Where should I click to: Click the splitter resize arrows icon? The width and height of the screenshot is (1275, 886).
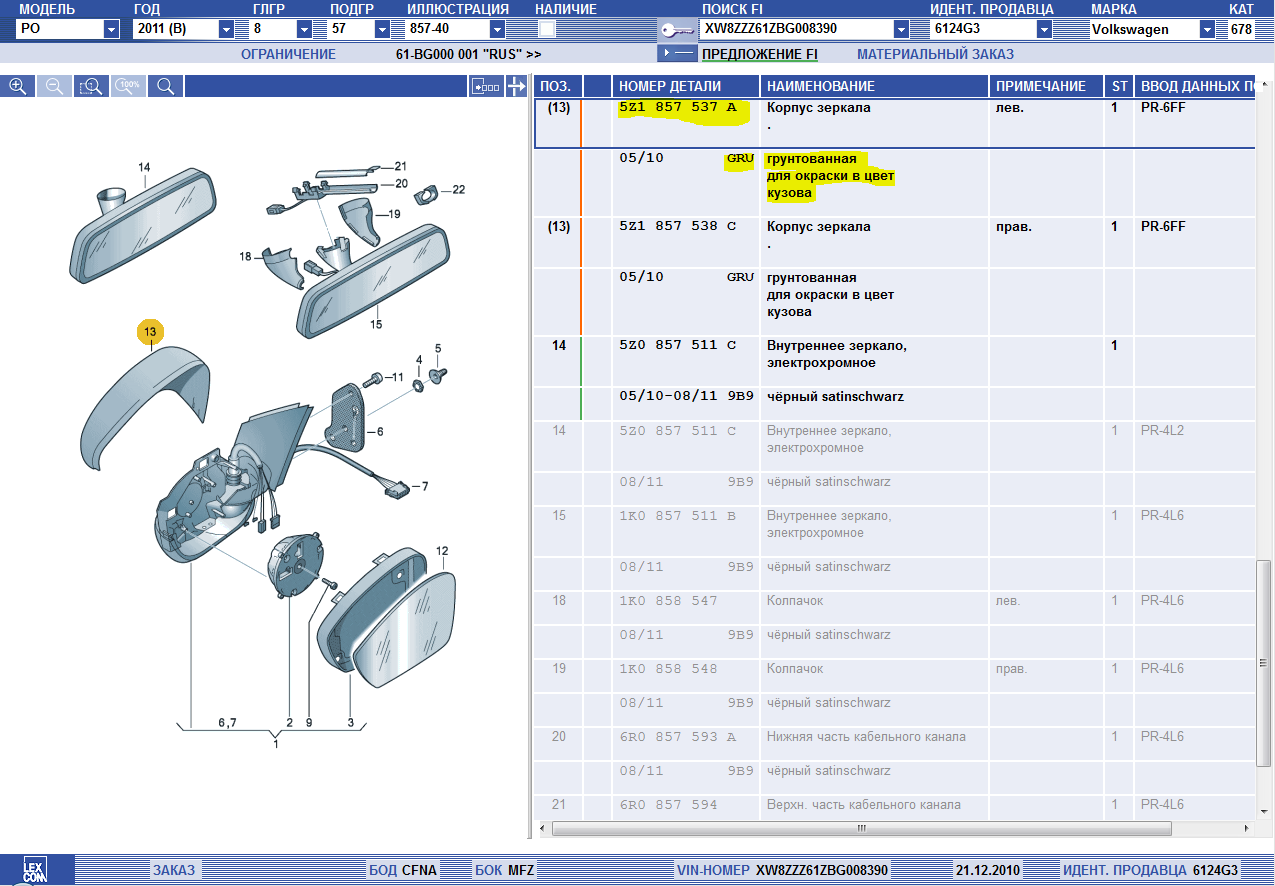click(x=516, y=87)
